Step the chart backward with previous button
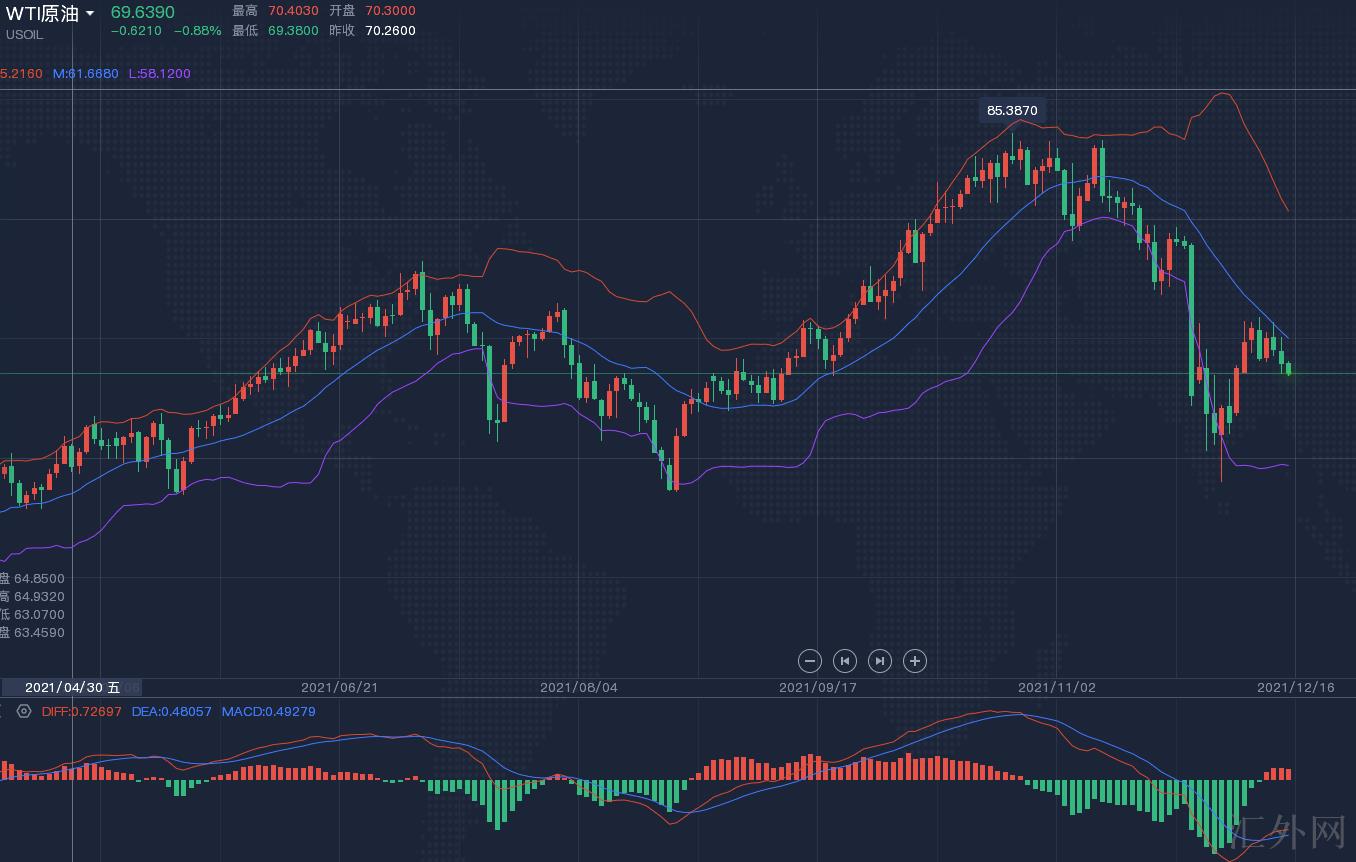 [x=845, y=661]
